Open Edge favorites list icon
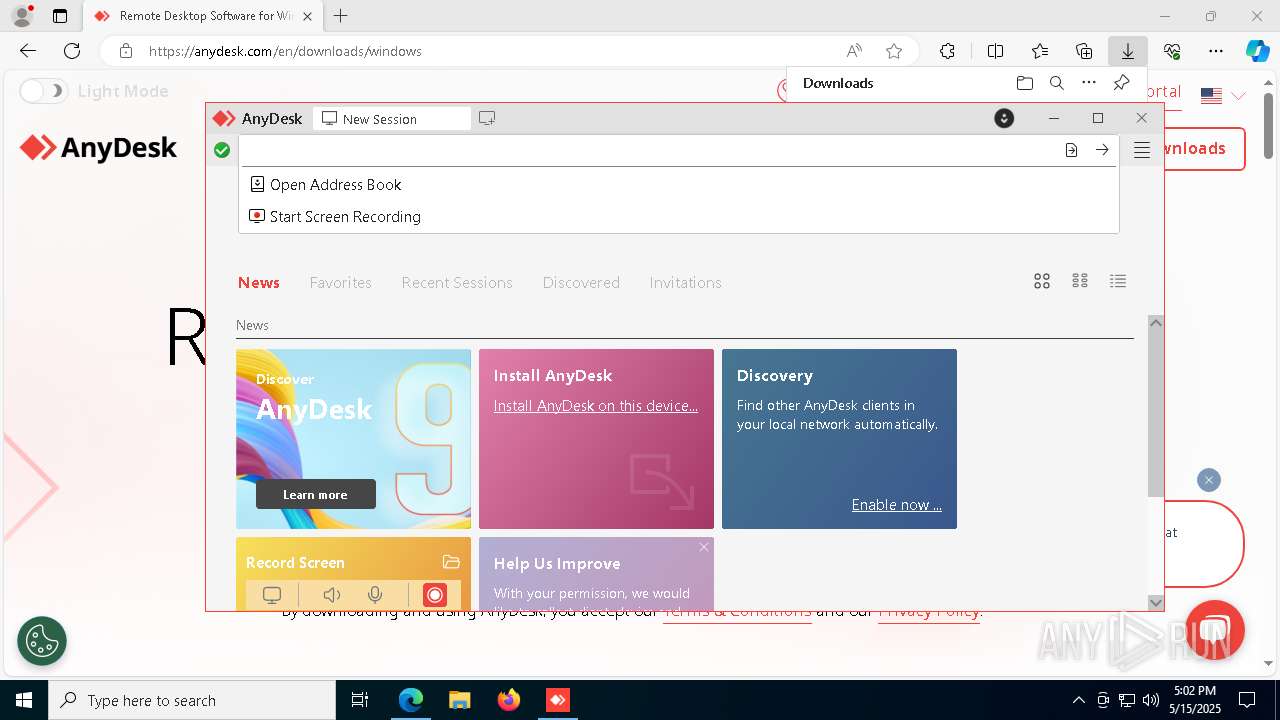Screen dimensions: 1280x720 click(1040, 51)
